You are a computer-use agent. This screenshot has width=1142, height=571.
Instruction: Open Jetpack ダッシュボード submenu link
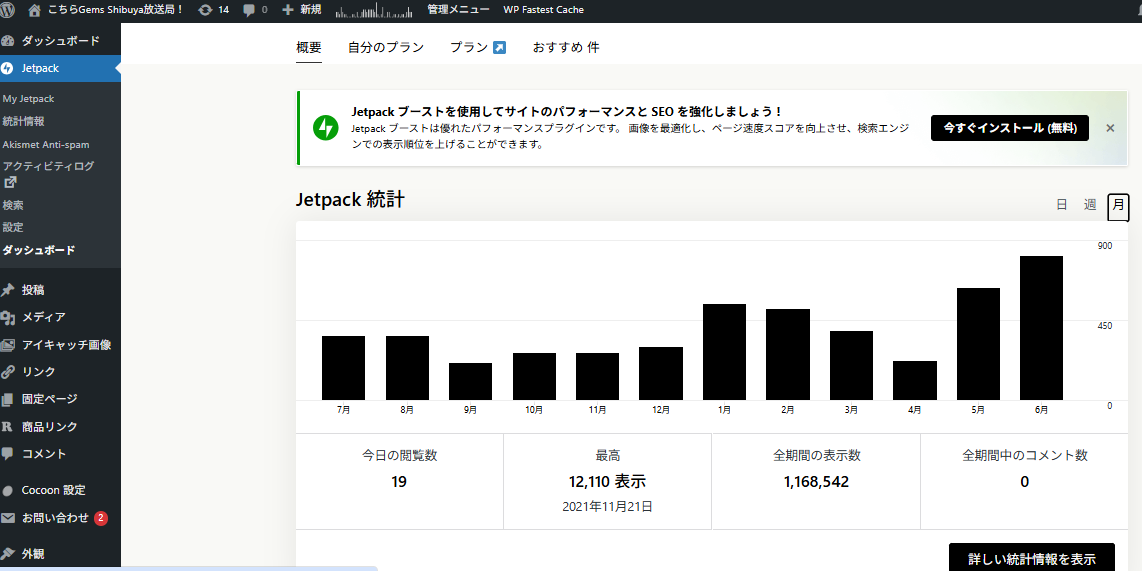[x=39, y=251]
